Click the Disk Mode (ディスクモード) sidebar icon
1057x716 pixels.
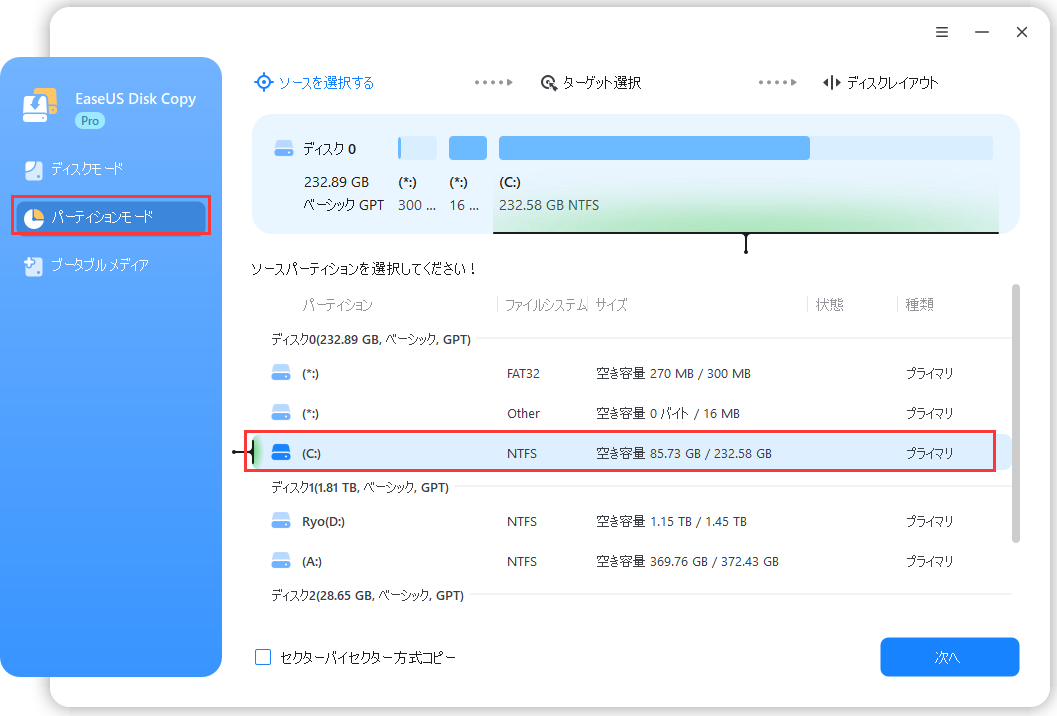[x=34, y=169]
